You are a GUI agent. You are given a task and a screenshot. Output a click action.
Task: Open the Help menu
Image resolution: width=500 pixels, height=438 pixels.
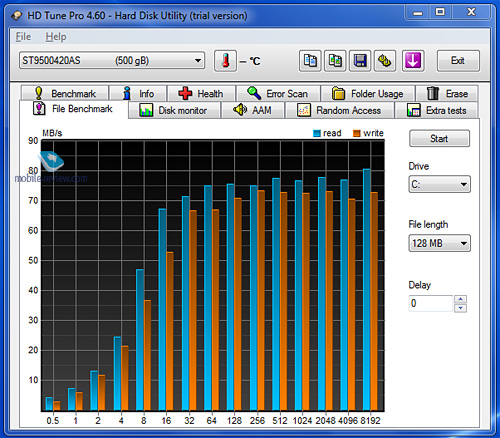pyautogui.click(x=56, y=37)
